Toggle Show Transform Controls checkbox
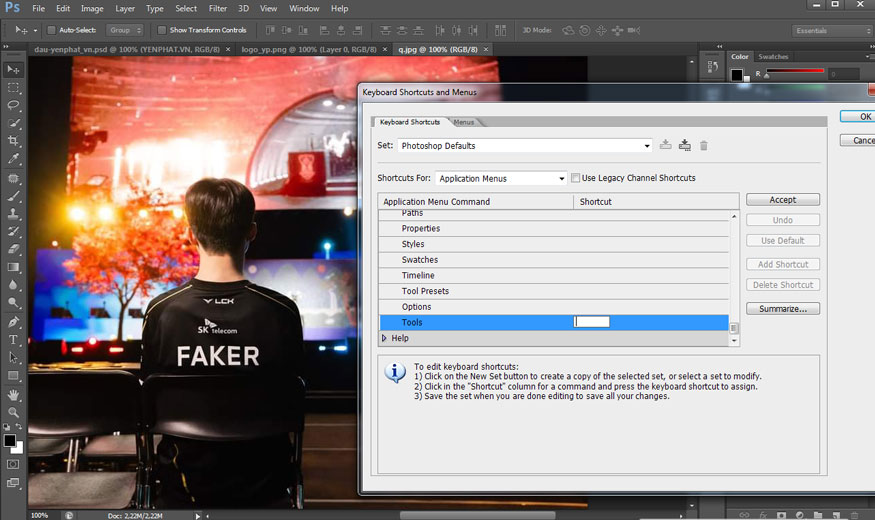This screenshot has width=875, height=520. click(x=162, y=30)
